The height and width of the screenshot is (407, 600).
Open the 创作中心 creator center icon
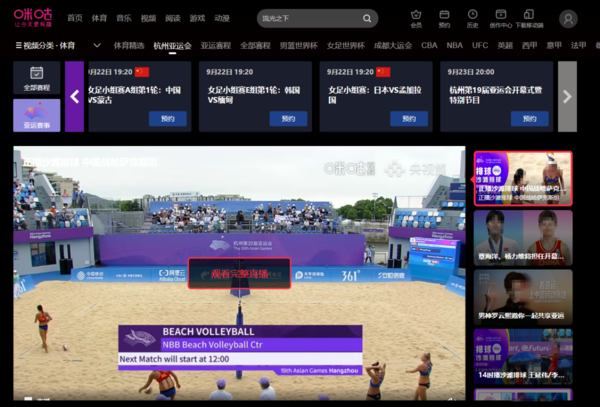tap(500, 19)
